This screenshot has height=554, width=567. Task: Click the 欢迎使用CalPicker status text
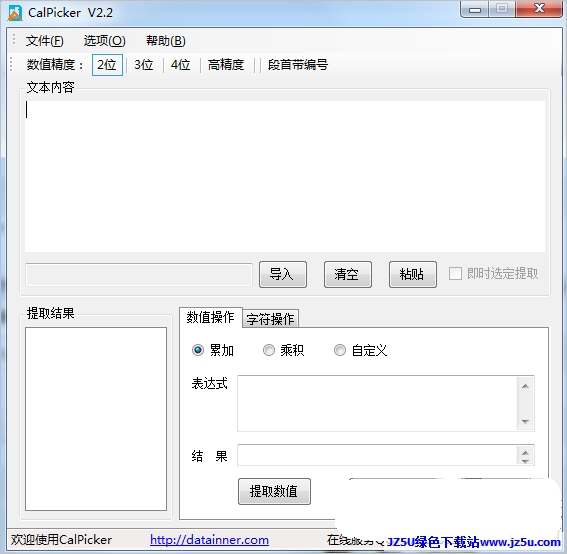61,540
